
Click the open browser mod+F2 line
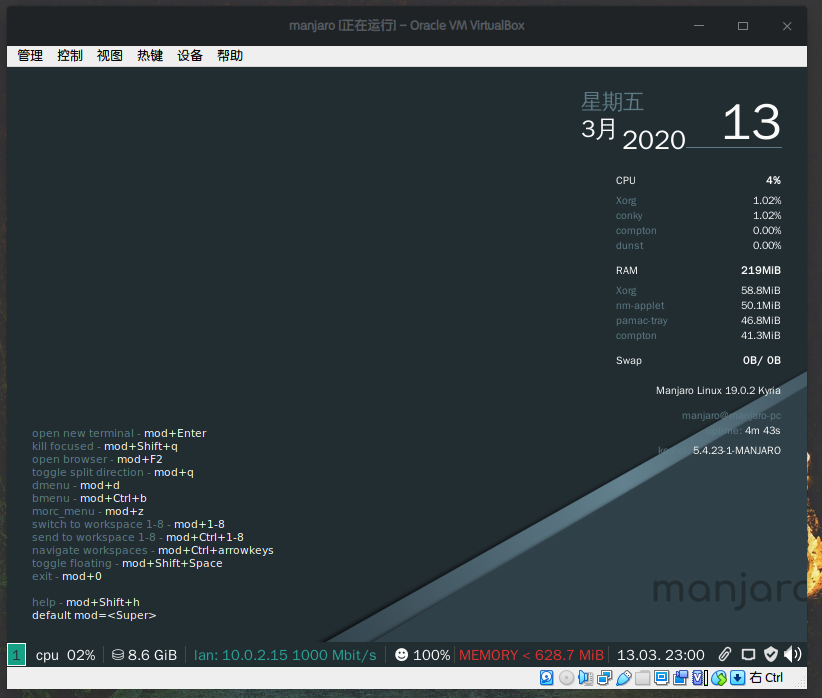coord(98,459)
